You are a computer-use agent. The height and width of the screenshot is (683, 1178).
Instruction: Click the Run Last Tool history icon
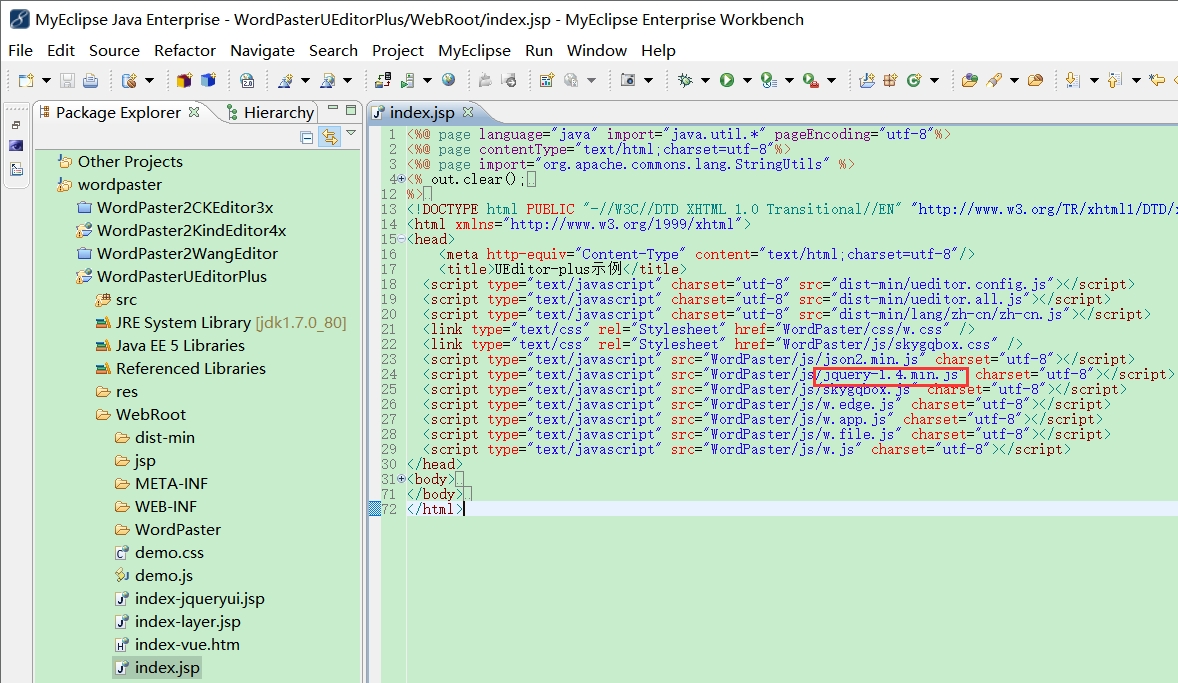point(768,80)
